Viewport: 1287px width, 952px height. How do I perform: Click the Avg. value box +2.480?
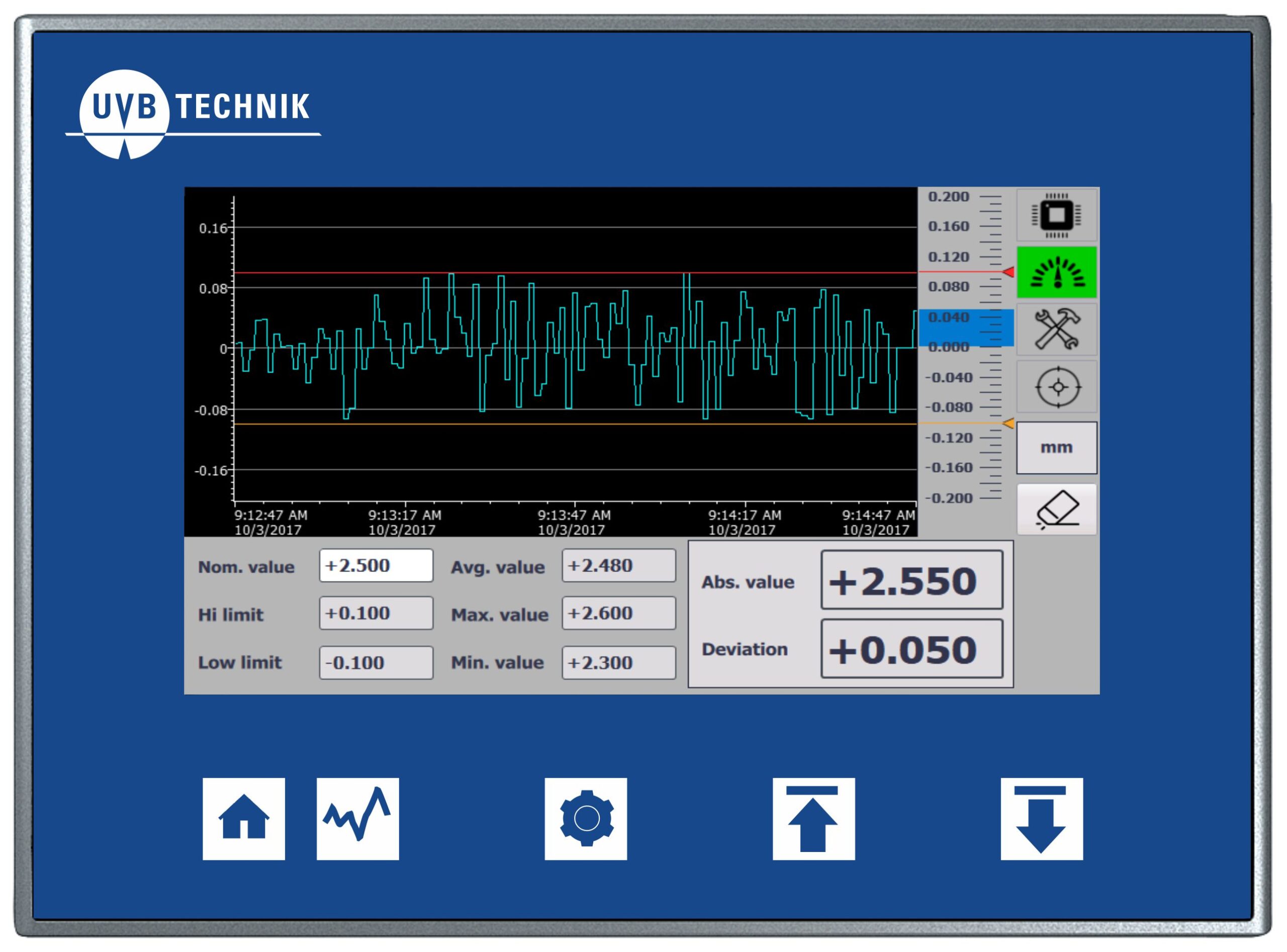click(x=618, y=565)
